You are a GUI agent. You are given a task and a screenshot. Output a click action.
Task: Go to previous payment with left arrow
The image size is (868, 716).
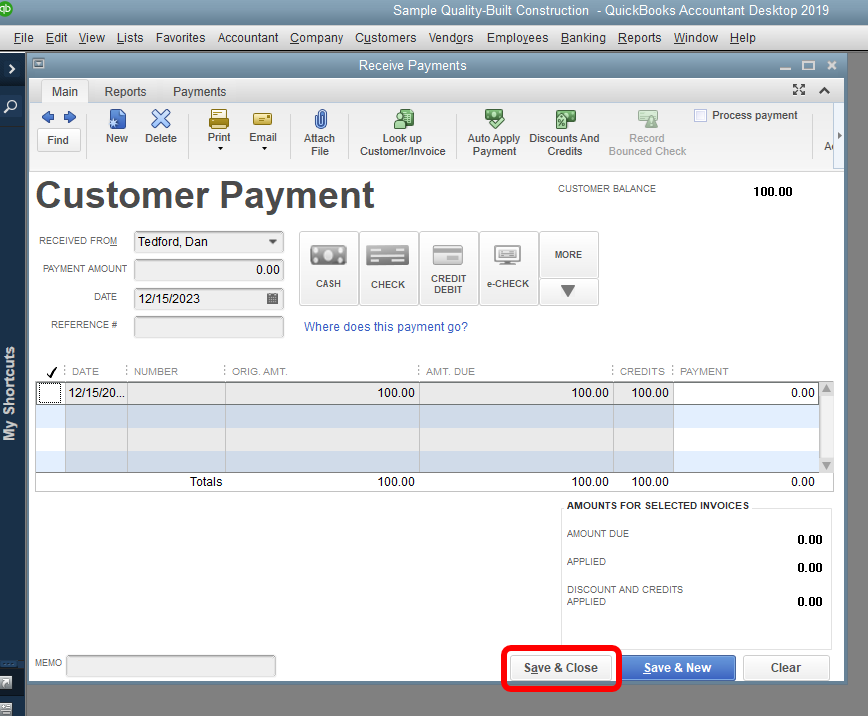point(48,117)
